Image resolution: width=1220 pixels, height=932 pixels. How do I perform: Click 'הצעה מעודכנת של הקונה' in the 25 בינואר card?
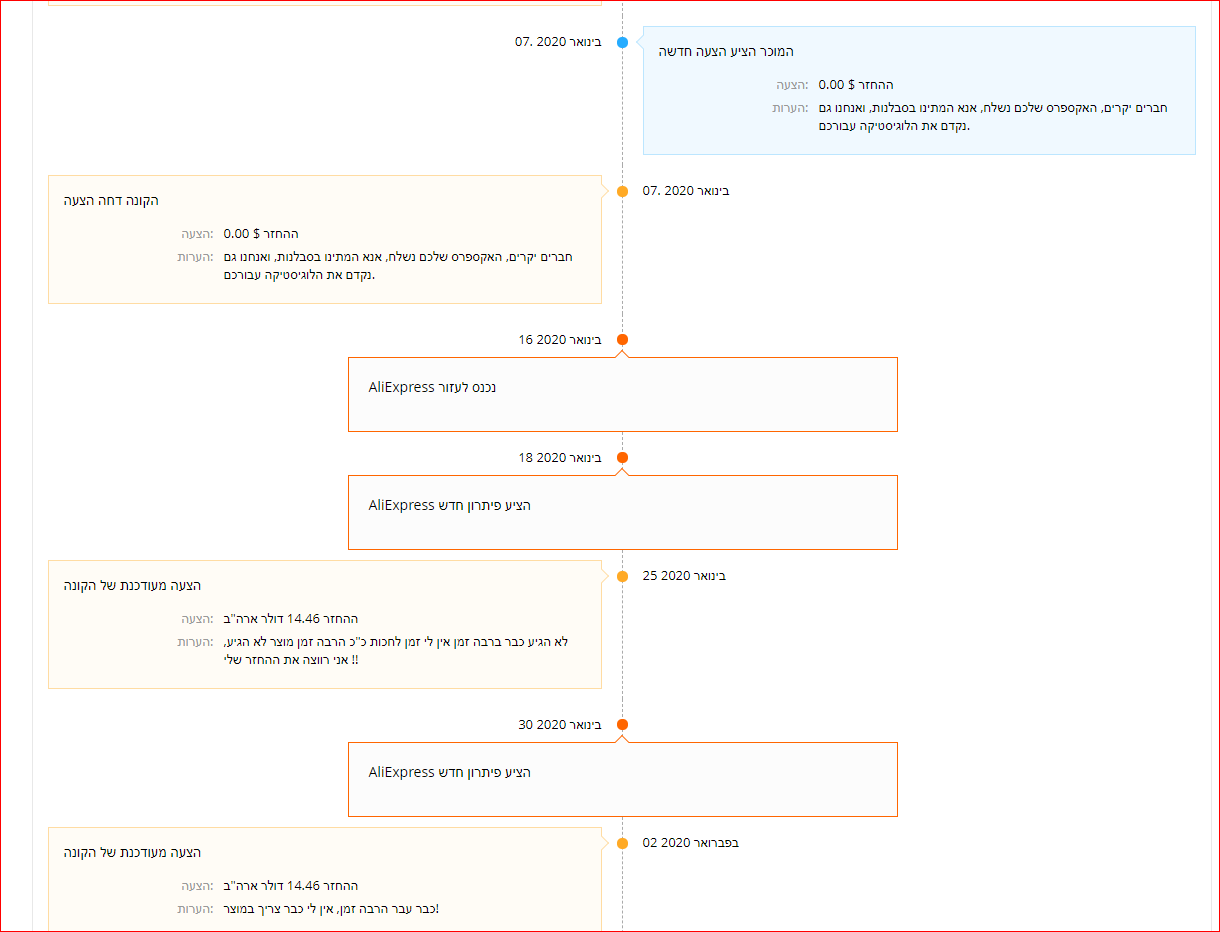(x=132, y=585)
